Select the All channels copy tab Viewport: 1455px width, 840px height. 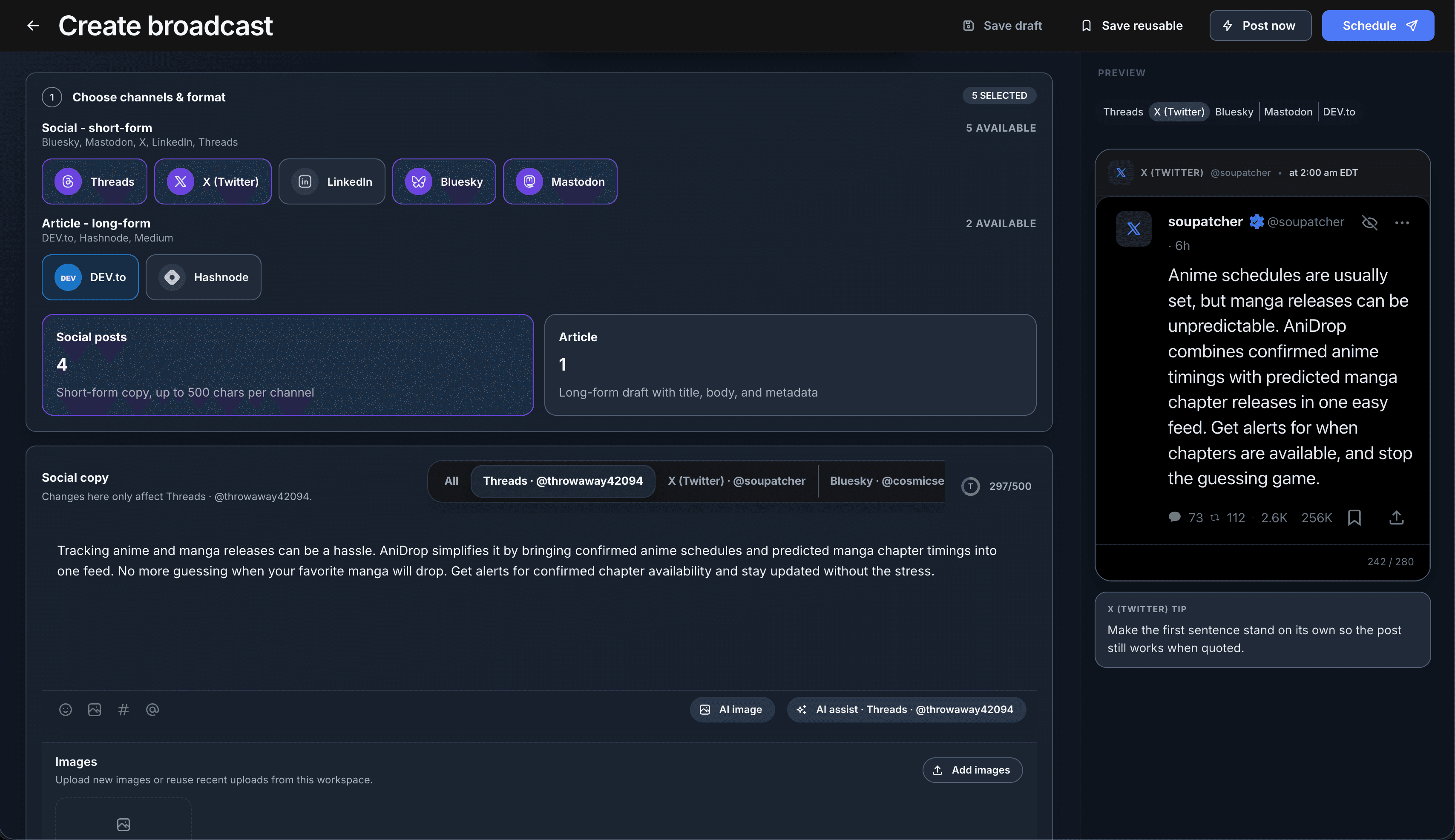451,480
